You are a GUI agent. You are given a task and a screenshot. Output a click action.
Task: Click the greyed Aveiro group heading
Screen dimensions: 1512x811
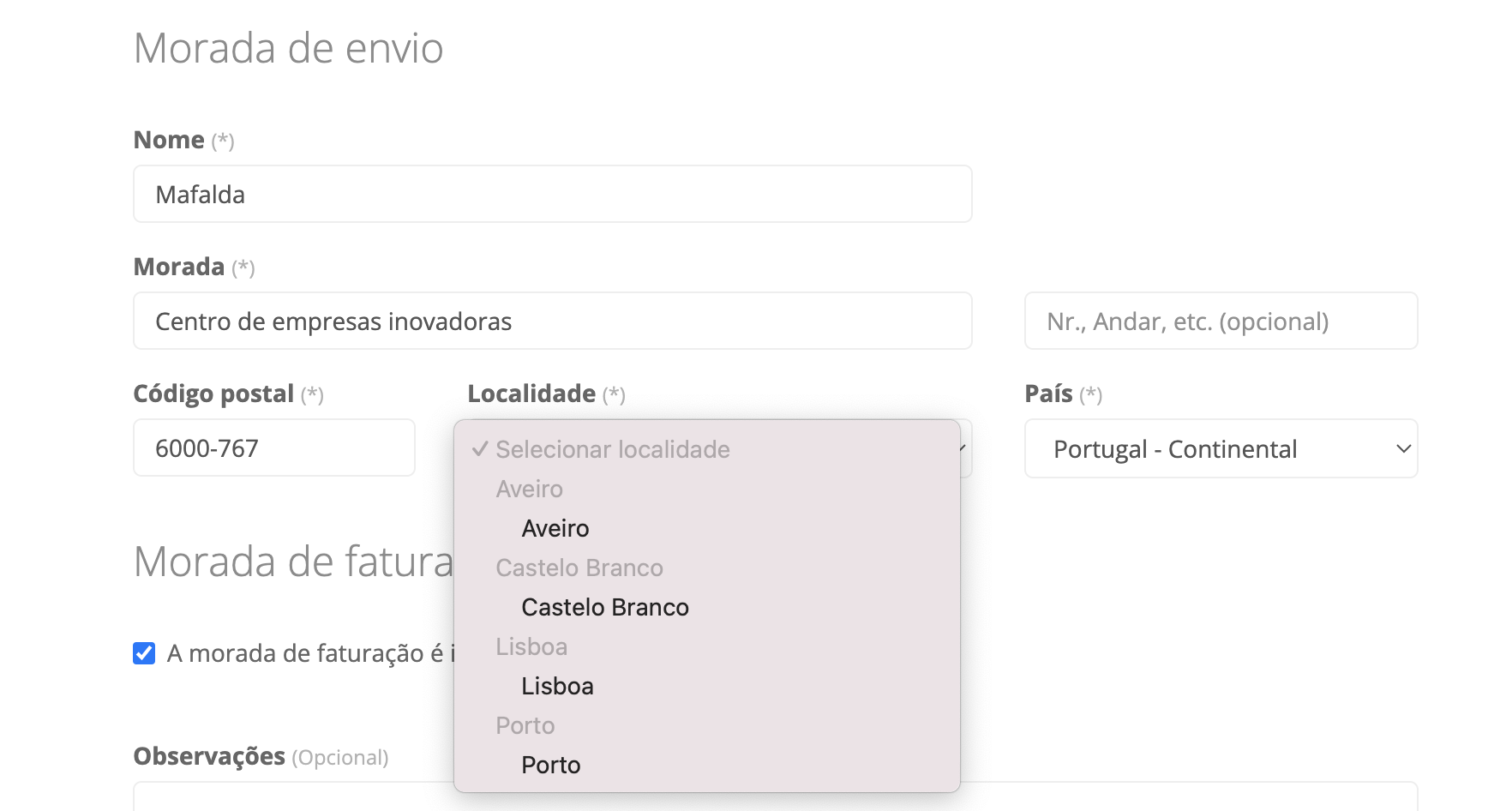pos(529,489)
